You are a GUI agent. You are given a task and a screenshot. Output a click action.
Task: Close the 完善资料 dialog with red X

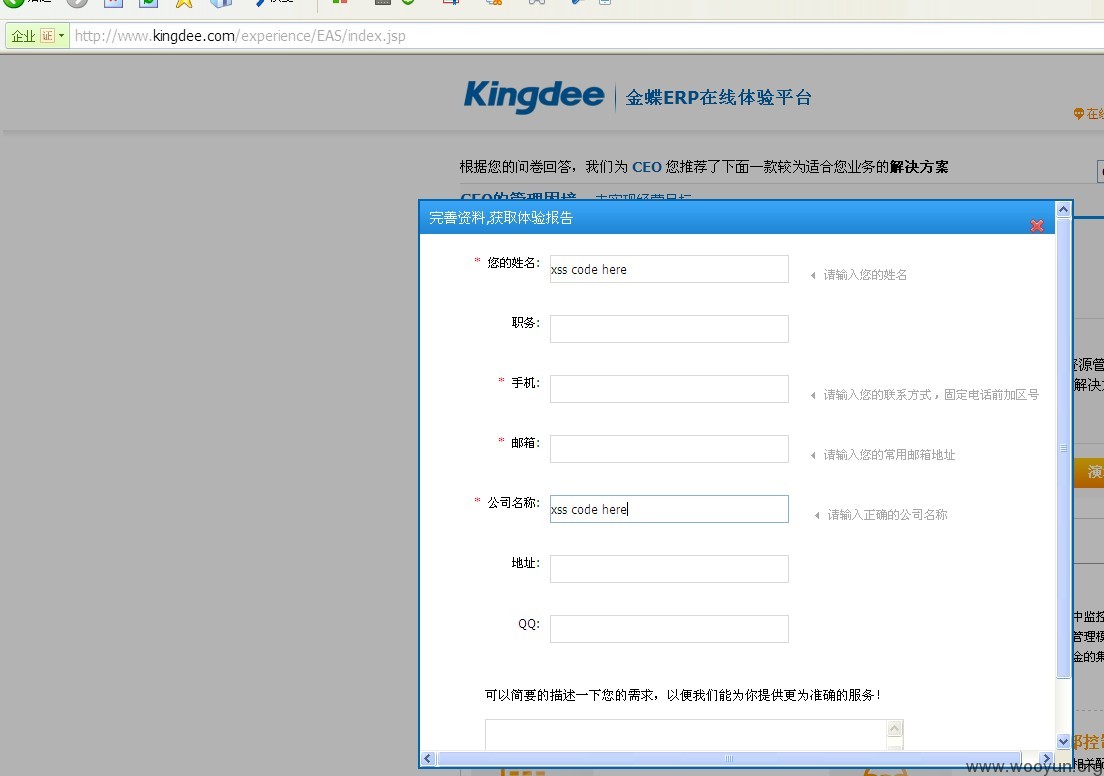1036,225
